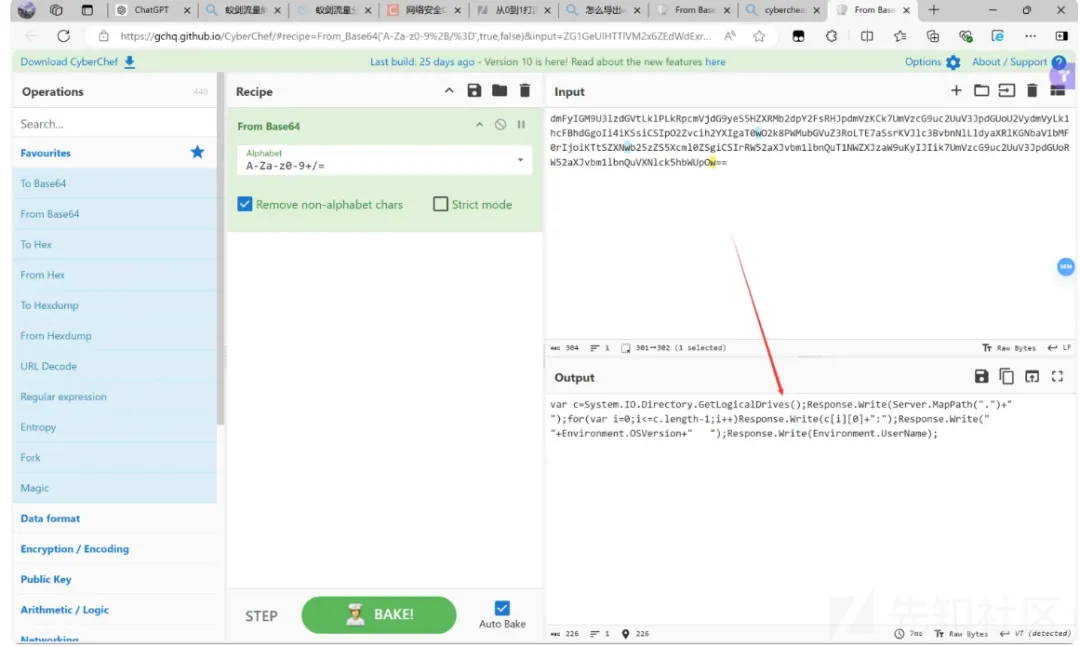
Task: Focus the operations Search field
Action: (114, 123)
